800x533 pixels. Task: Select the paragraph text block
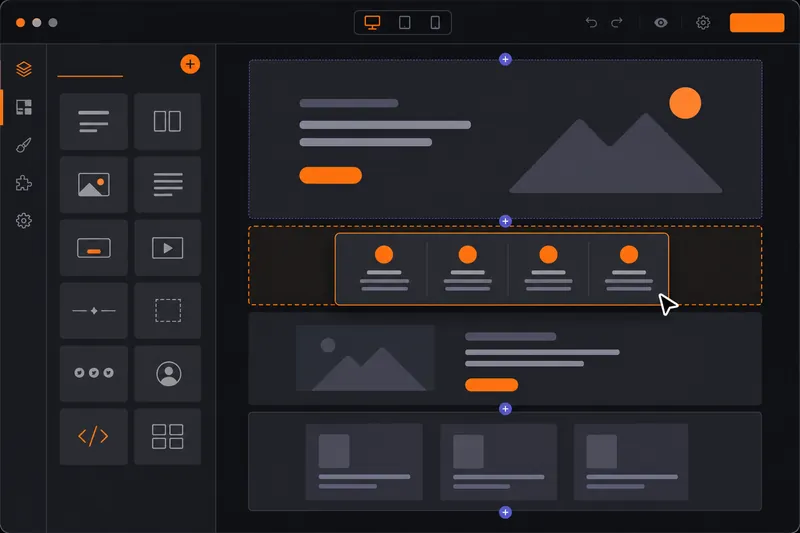point(167,185)
